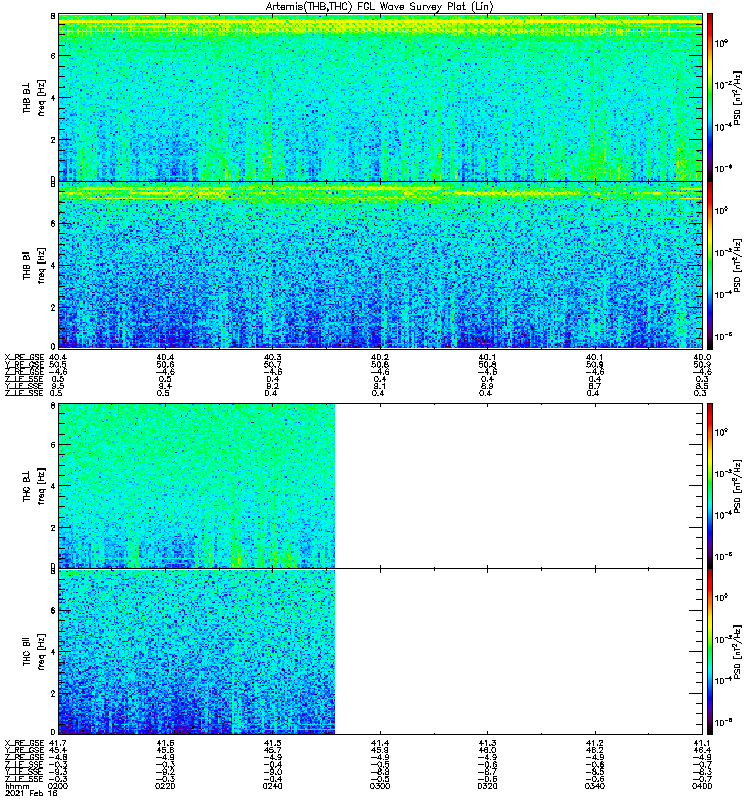Click tick label "6" on THB B⊥ frequency axis
The width and height of the screenshot is (750, 800).
point(53,56)
